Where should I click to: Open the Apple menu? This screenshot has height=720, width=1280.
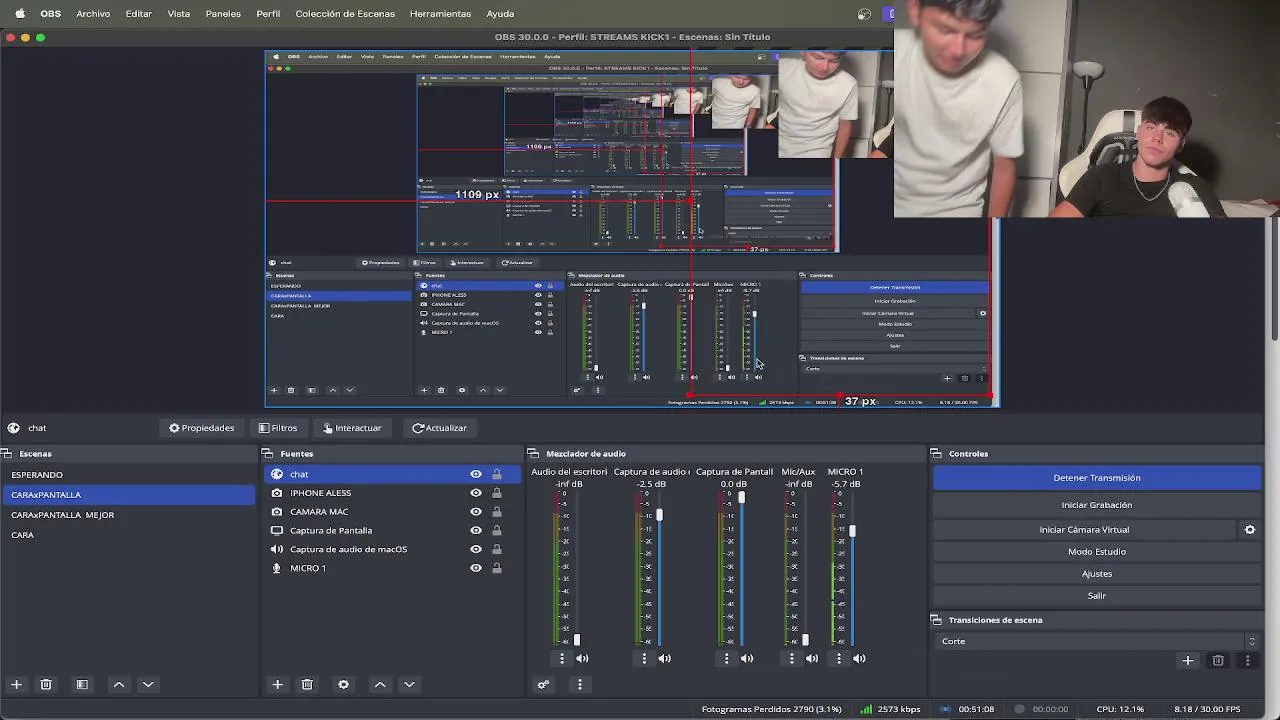click(20, 14)
